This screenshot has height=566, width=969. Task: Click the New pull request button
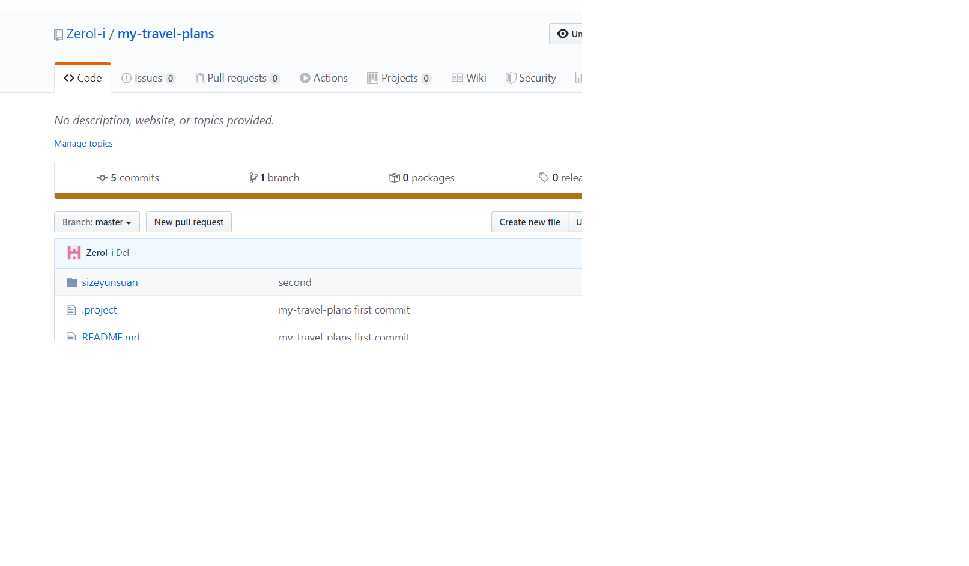pos(188,222)
